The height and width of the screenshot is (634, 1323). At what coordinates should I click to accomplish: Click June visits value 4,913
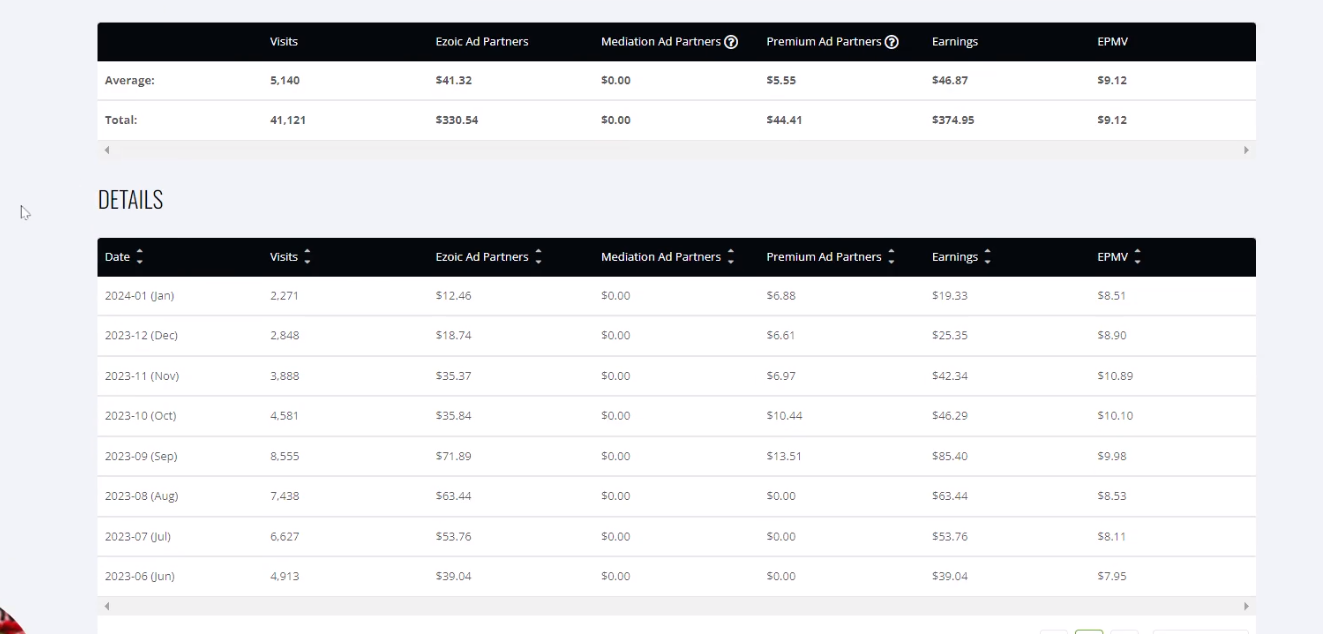(x=284, y=576)
